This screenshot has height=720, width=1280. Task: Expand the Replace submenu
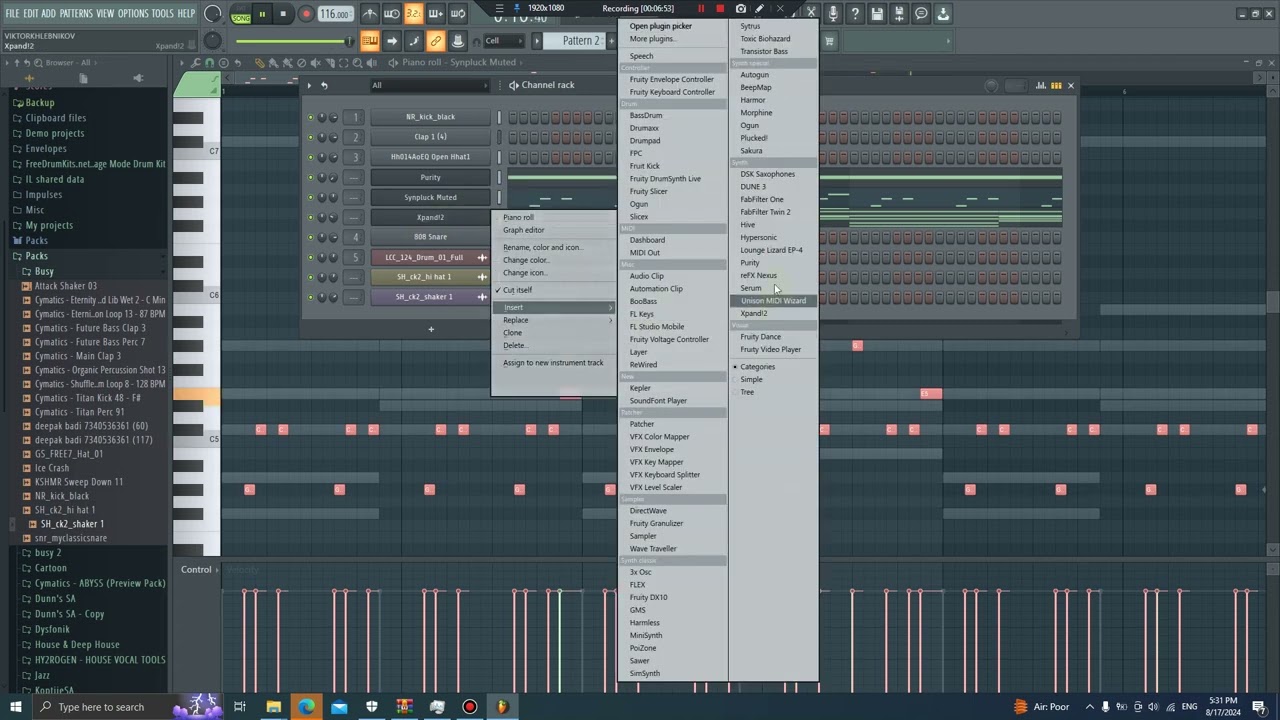(554, 320)
